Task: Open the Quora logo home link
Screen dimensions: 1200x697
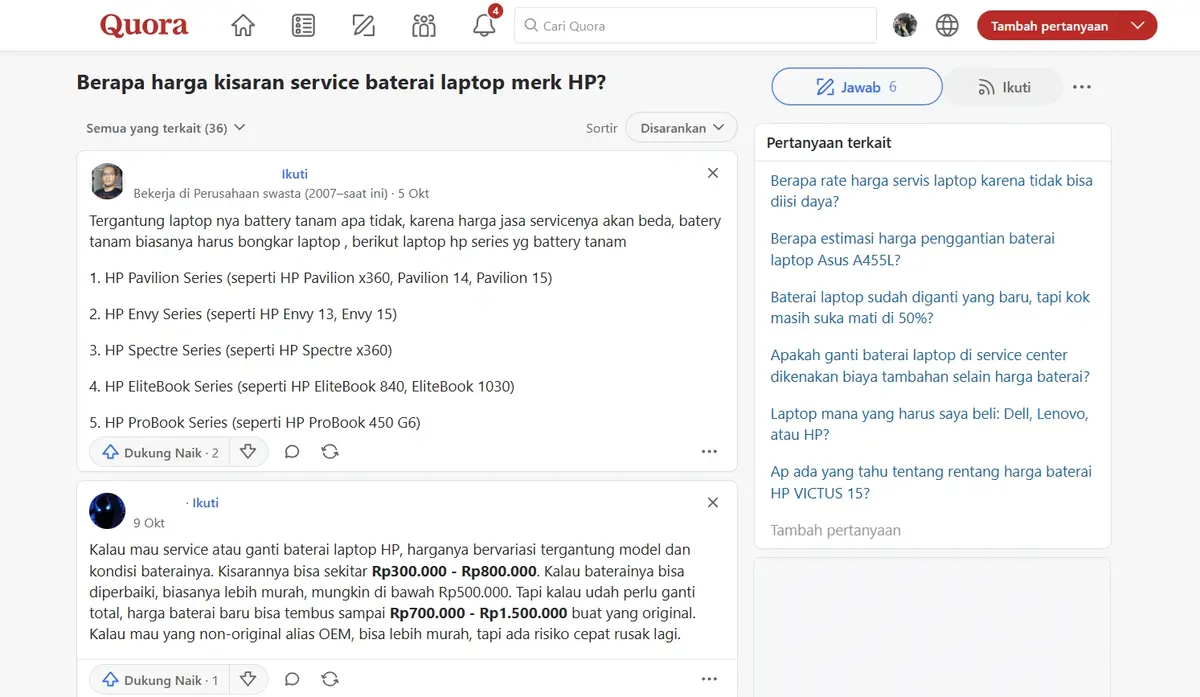Action: [144, 26]
